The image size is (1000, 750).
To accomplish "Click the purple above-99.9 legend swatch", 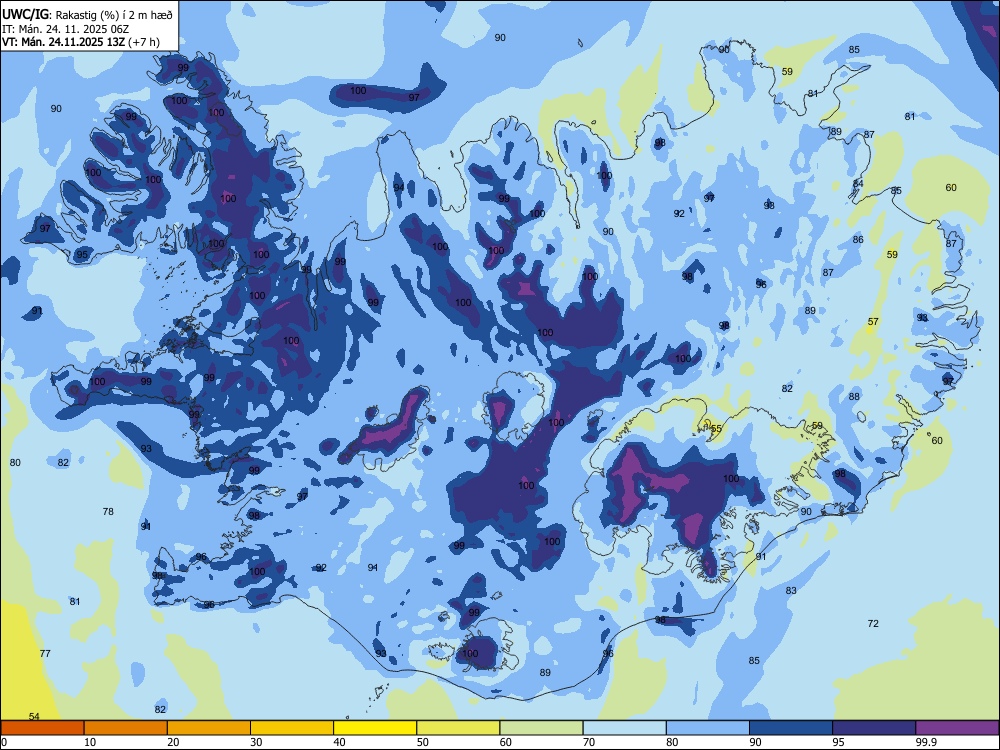I will [x=957, y=728].
